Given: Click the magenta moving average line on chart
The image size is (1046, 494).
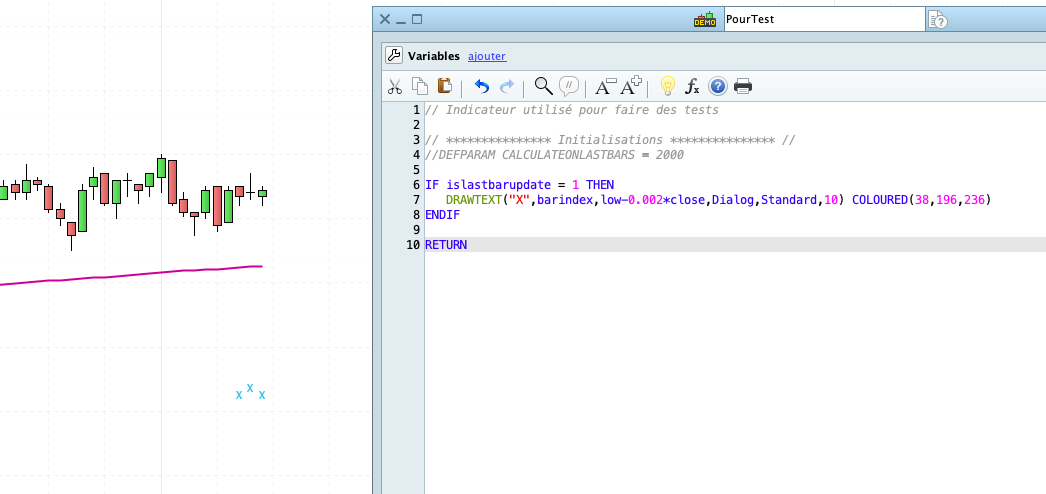Looking at the screenshot, I should click(133, 275).
